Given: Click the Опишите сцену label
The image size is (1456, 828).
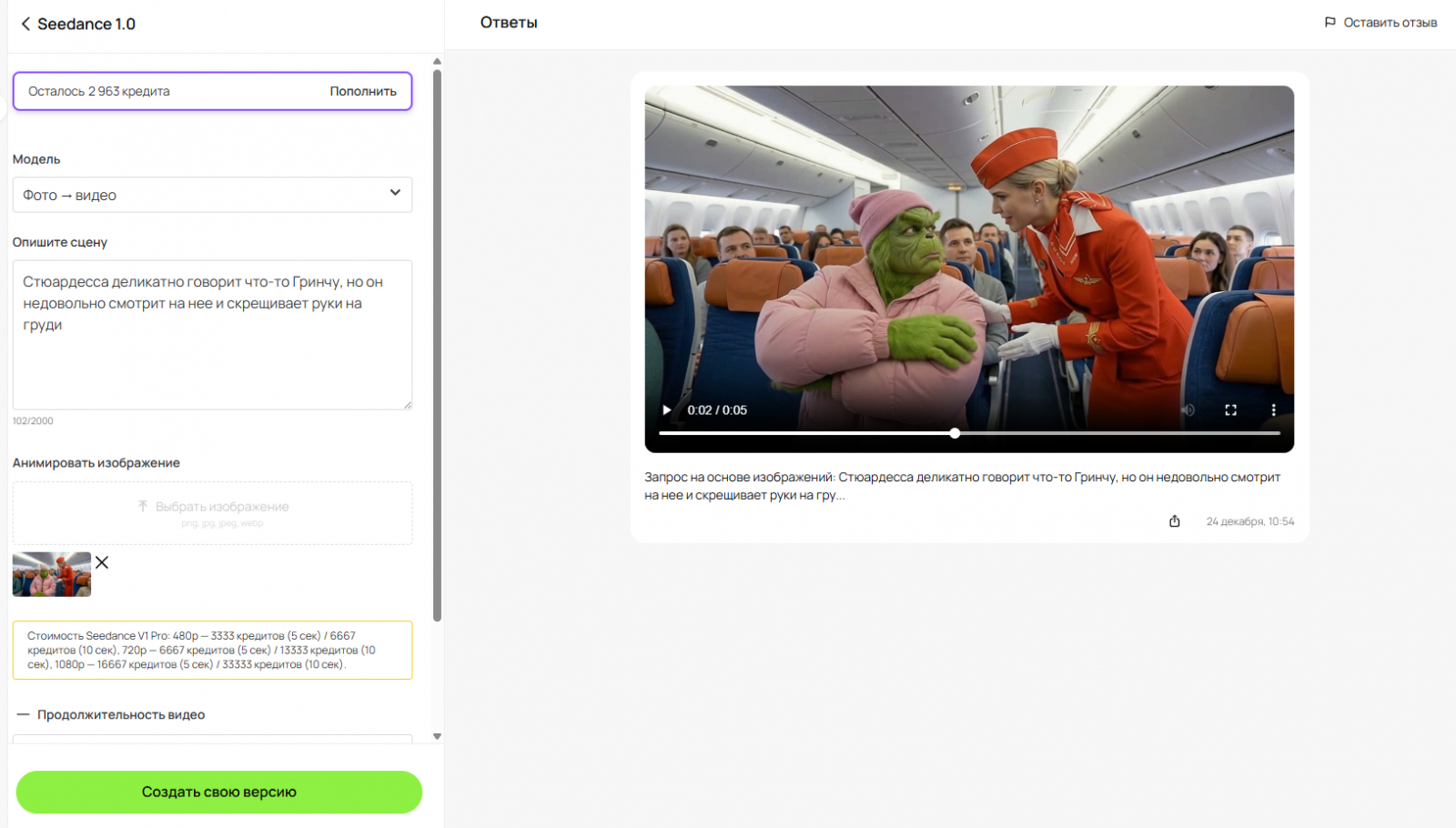Looking at the screenshot, I should 60,242.
